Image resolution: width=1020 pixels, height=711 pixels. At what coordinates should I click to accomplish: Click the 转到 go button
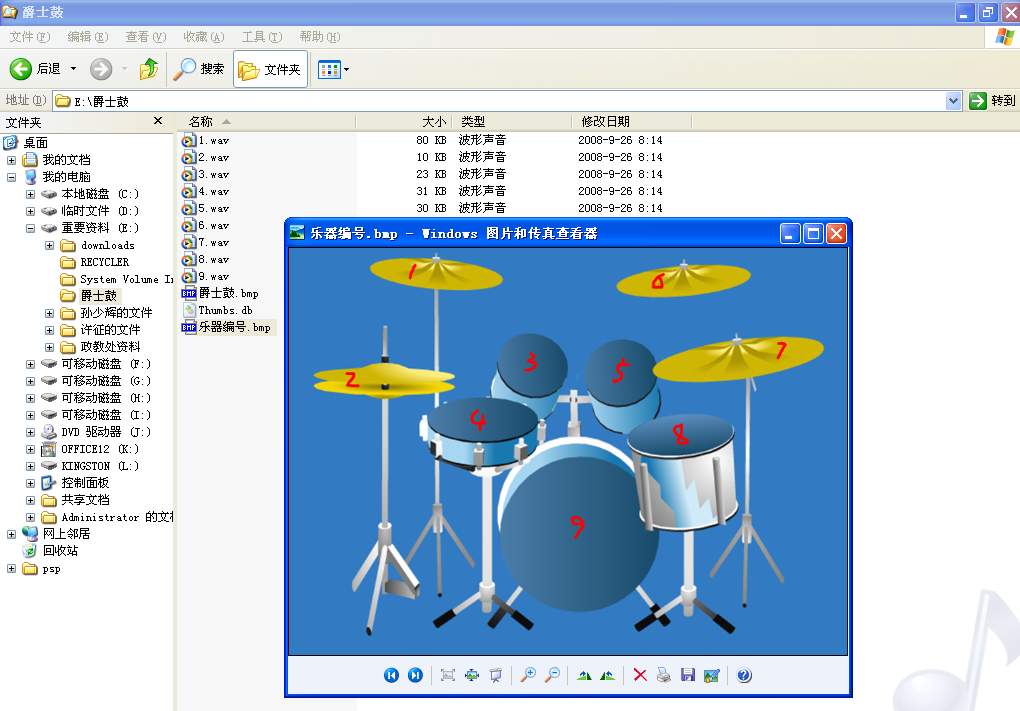tap(992, 101)
